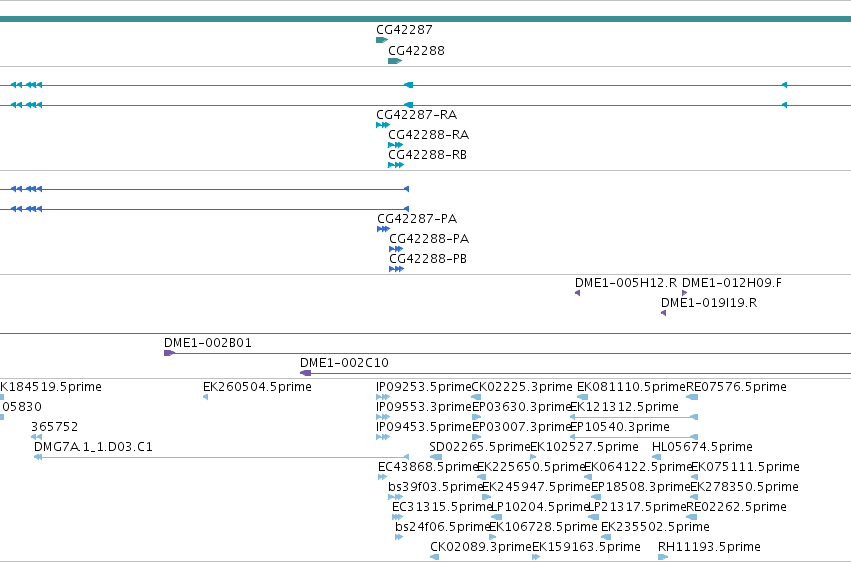
Task: Click the CG42288-PB arrow glyph
Action: coord(397,269)
